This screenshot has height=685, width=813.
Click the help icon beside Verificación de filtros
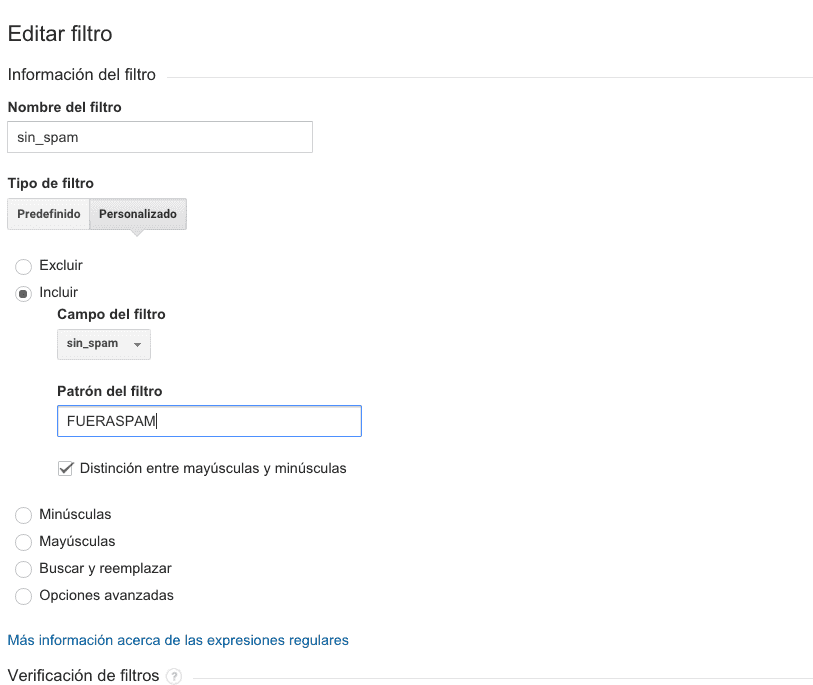pyautogui.click(x=174, y=677)
